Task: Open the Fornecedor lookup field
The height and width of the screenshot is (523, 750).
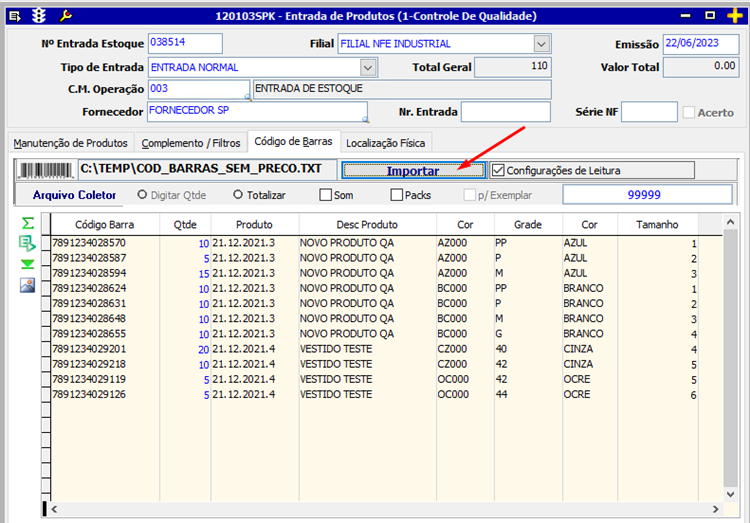Action: point(257,111)
